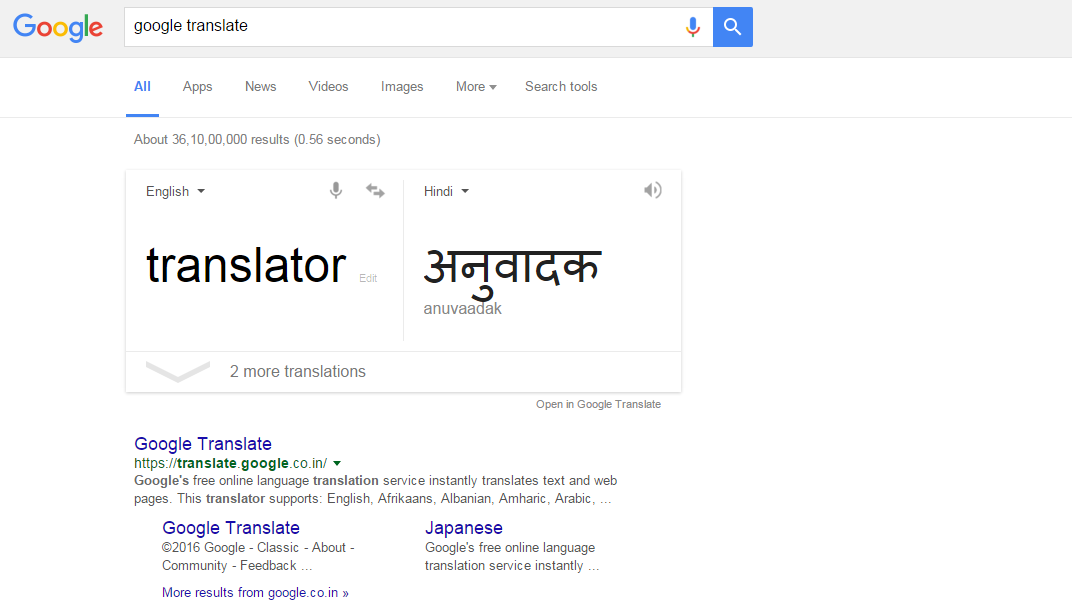The width and height of the screenshot is (1072, 615).
Task: Switch to the Apps tab
Action: (x=198, y=87)
